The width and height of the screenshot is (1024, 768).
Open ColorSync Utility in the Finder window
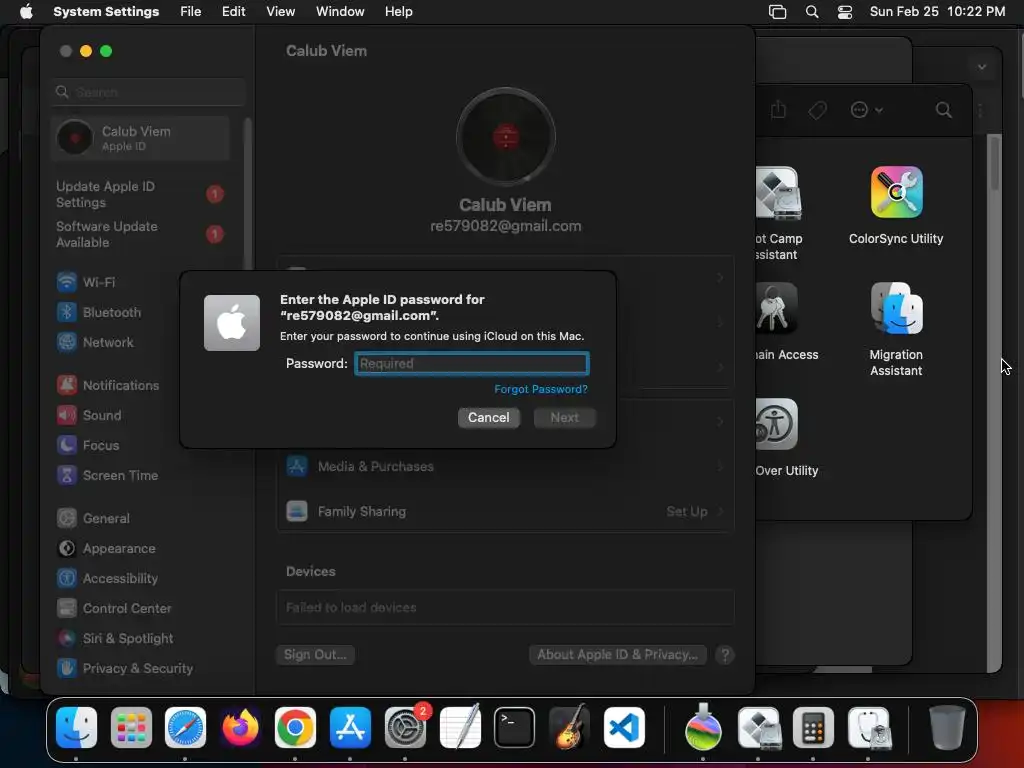896,206
